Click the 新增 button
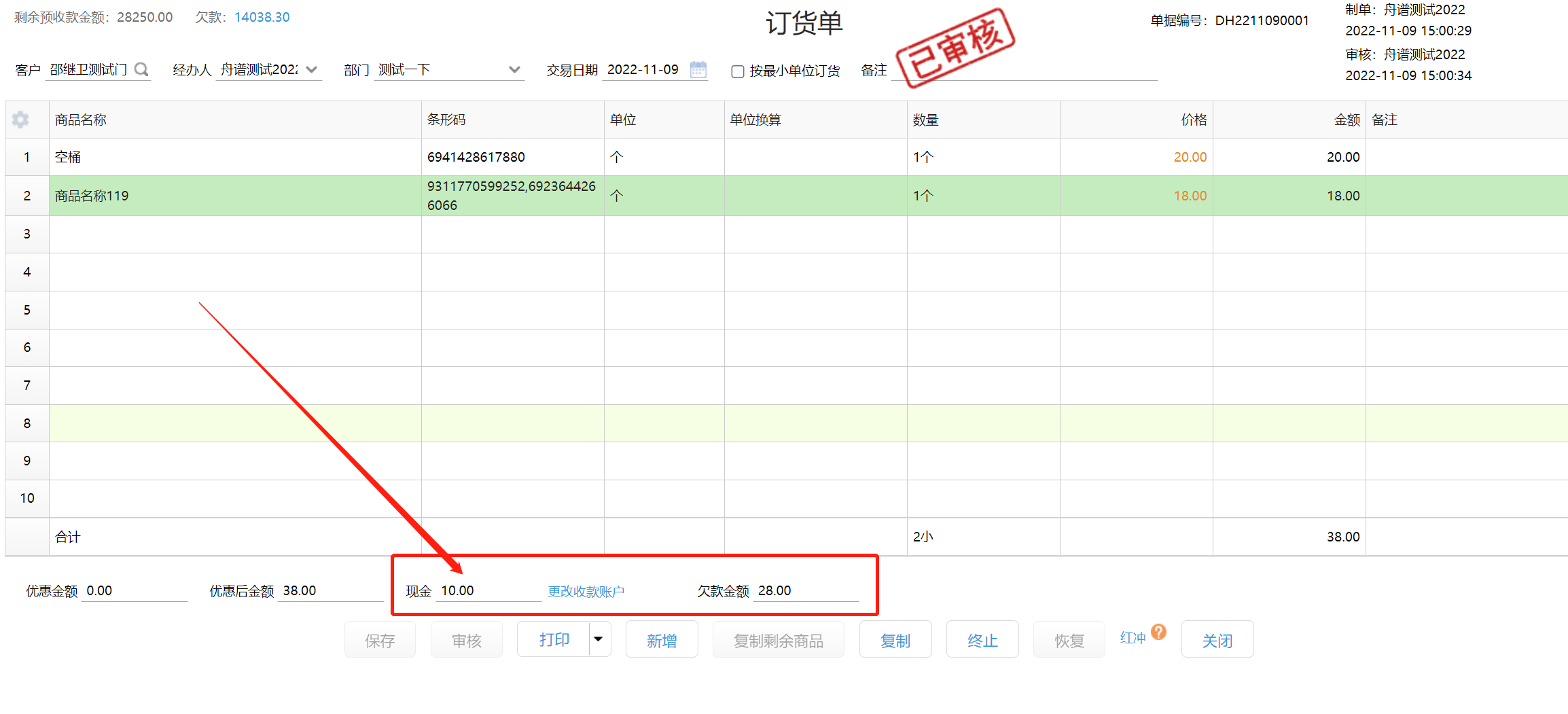The width and height of the screenshot is (1568, 714). tap(662, 640)
